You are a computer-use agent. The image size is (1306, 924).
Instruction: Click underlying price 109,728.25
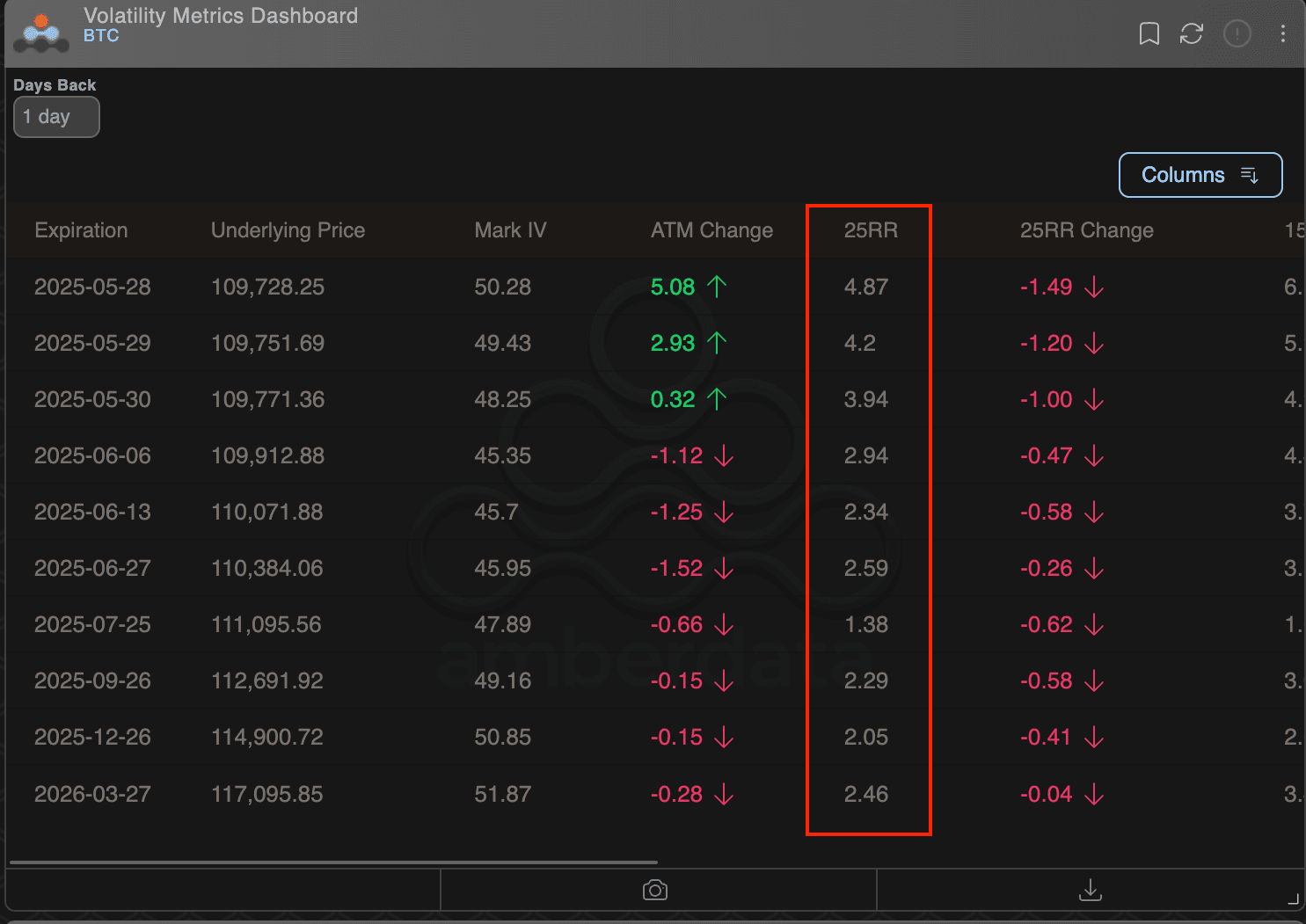tap(267, 287)
